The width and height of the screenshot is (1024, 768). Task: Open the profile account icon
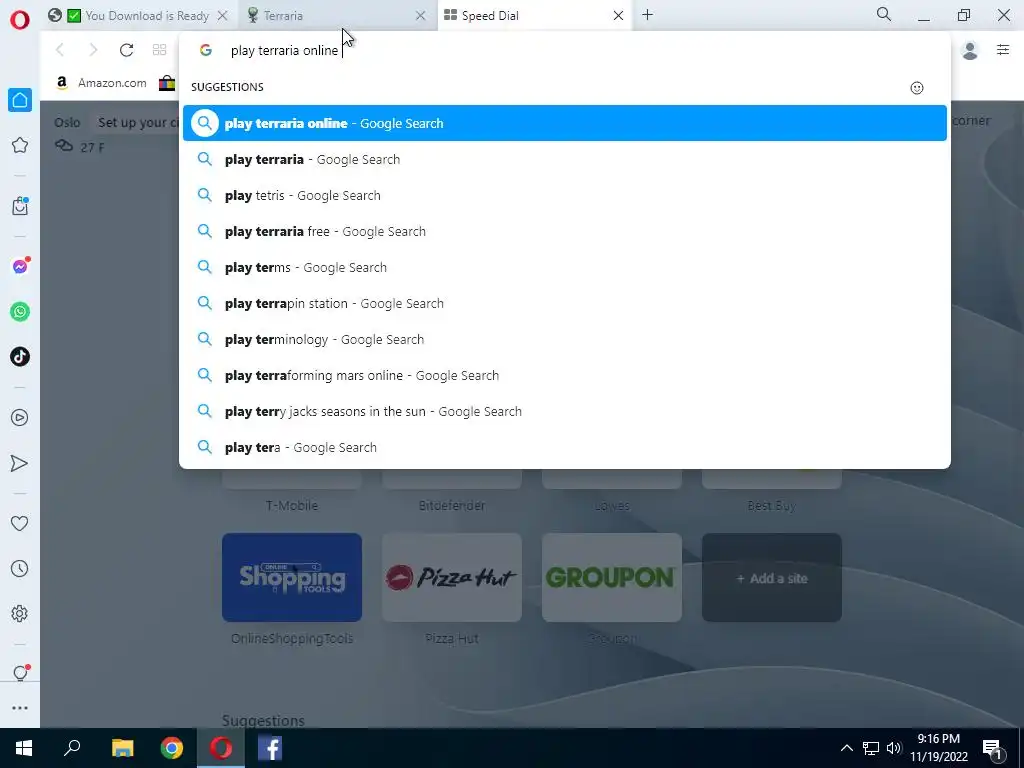pyautogui.click(x=970, y=50)
